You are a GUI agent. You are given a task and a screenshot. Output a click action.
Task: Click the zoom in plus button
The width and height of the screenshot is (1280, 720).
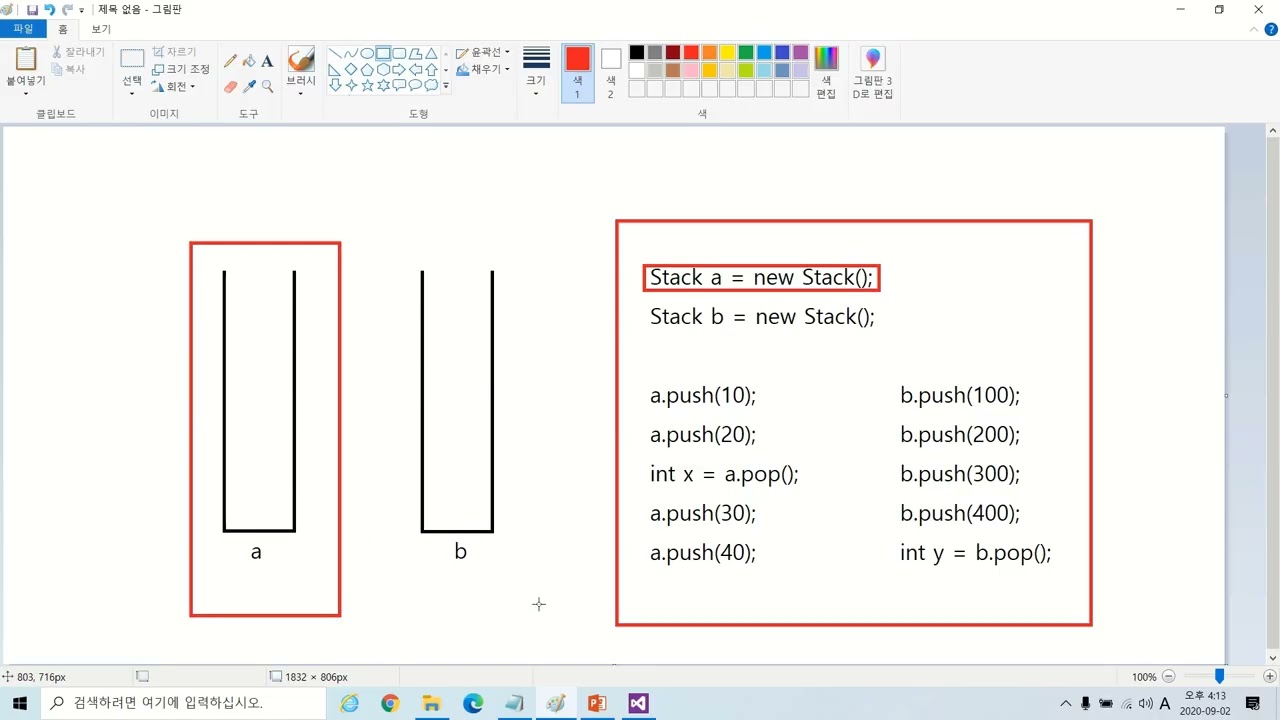(1270, 677)
